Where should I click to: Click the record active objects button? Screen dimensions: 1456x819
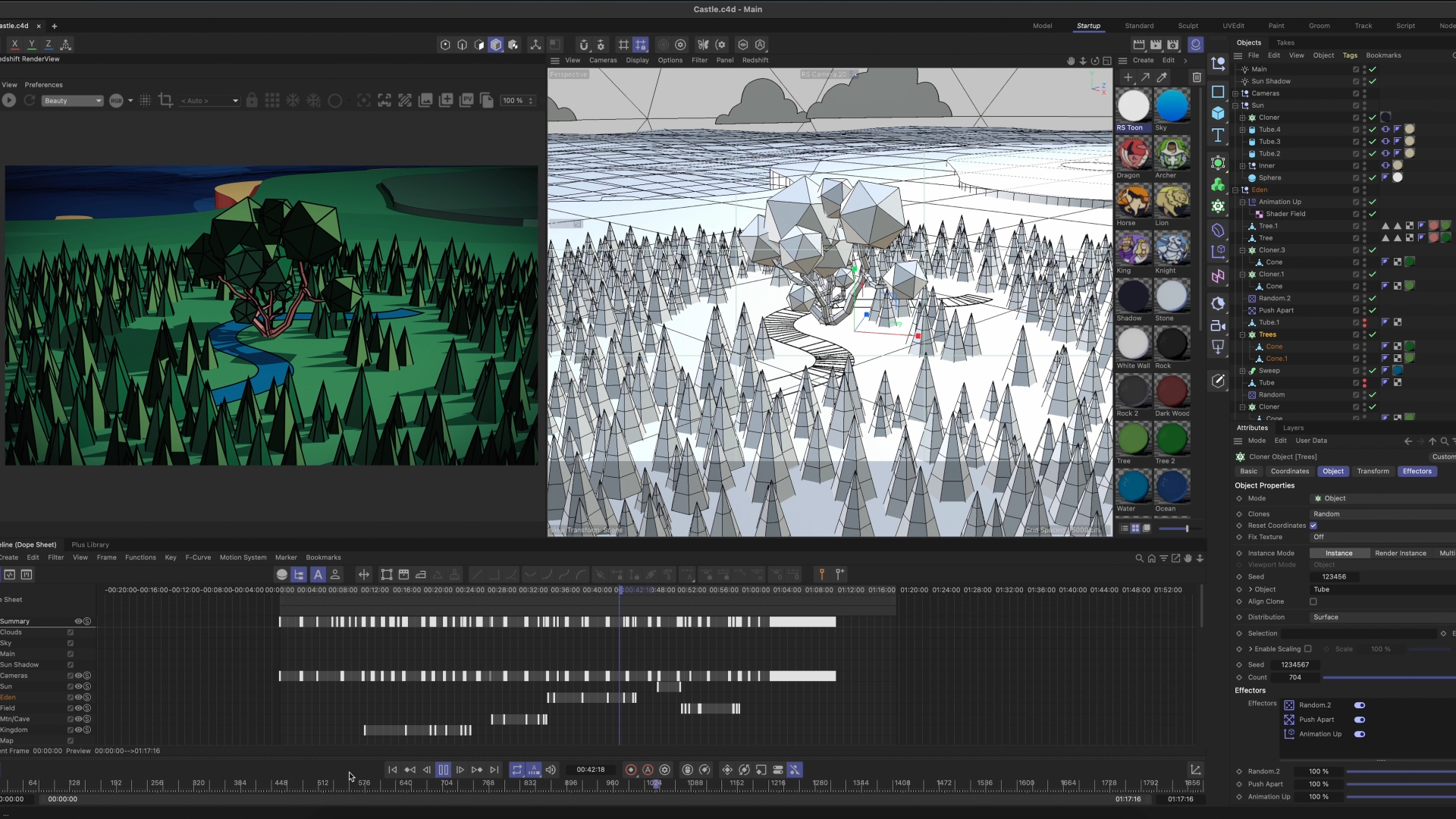(631, 770)
